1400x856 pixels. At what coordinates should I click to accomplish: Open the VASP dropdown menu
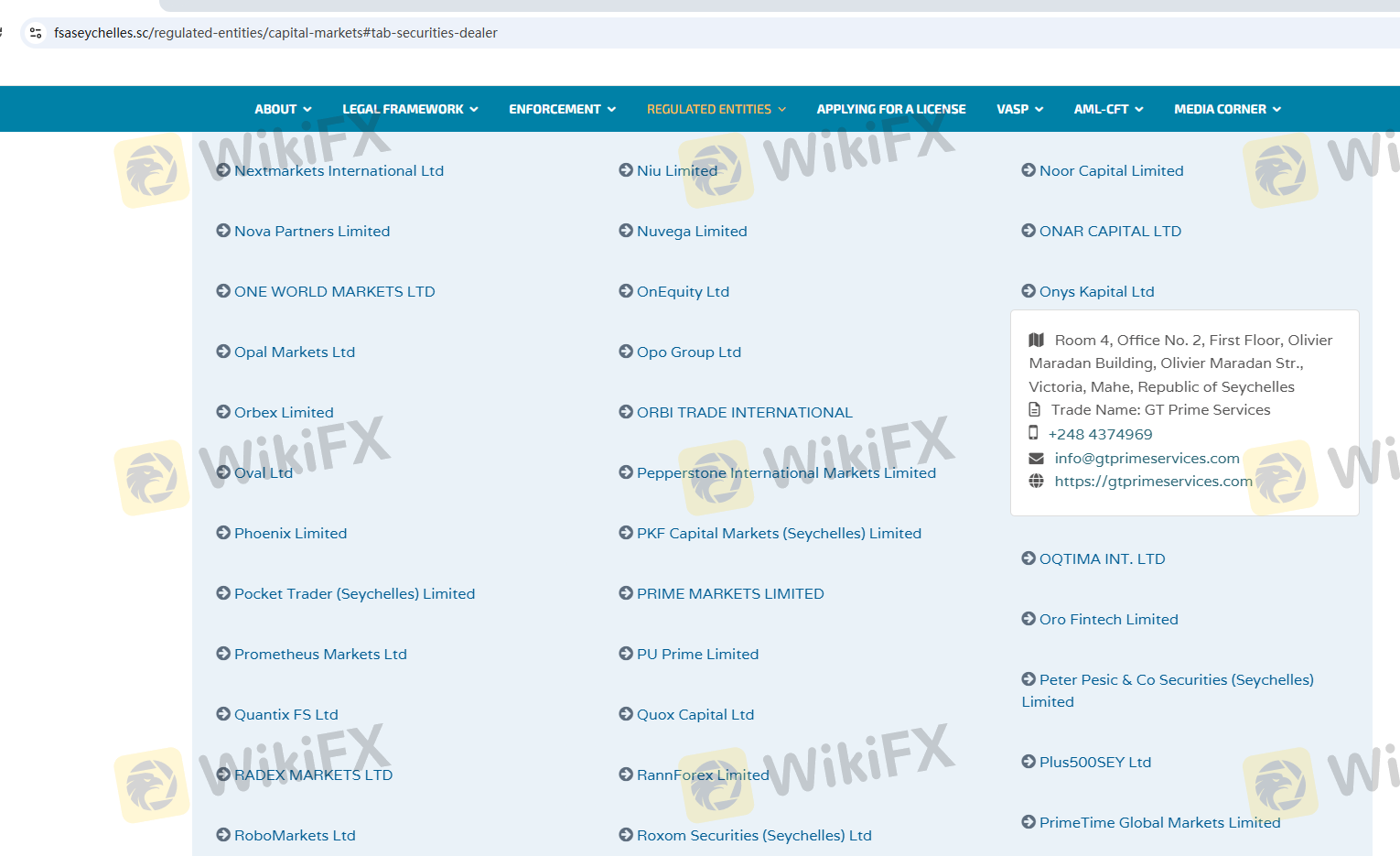[1019, 109]
